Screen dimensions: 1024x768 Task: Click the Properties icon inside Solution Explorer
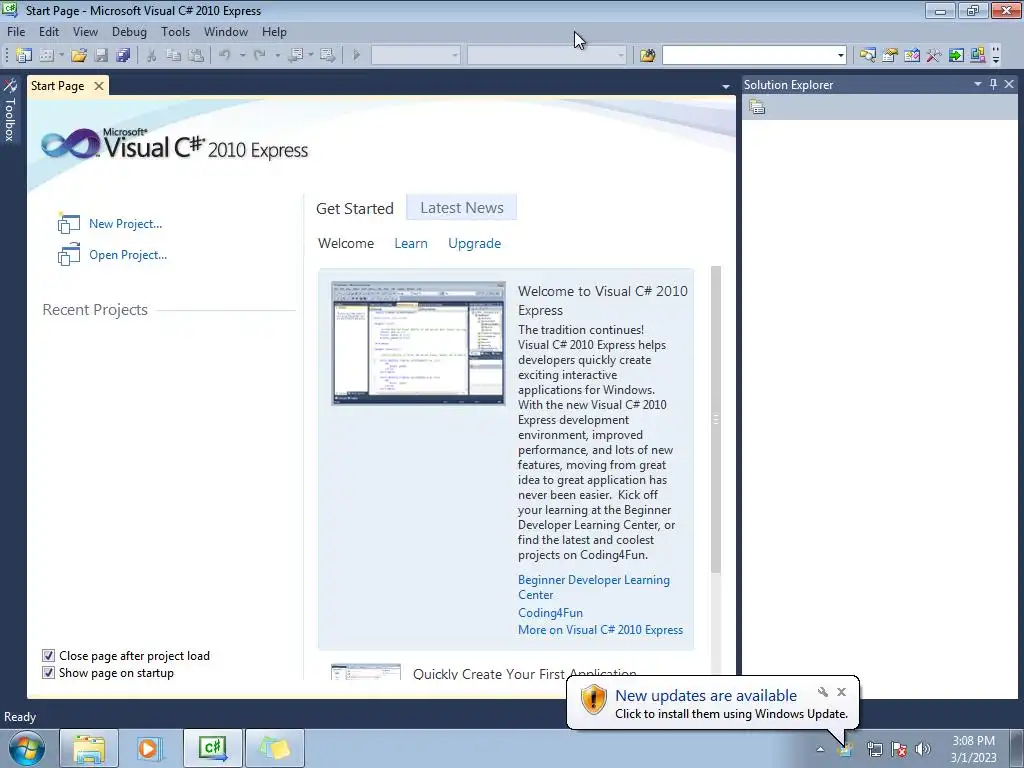[x=757, y=107]
